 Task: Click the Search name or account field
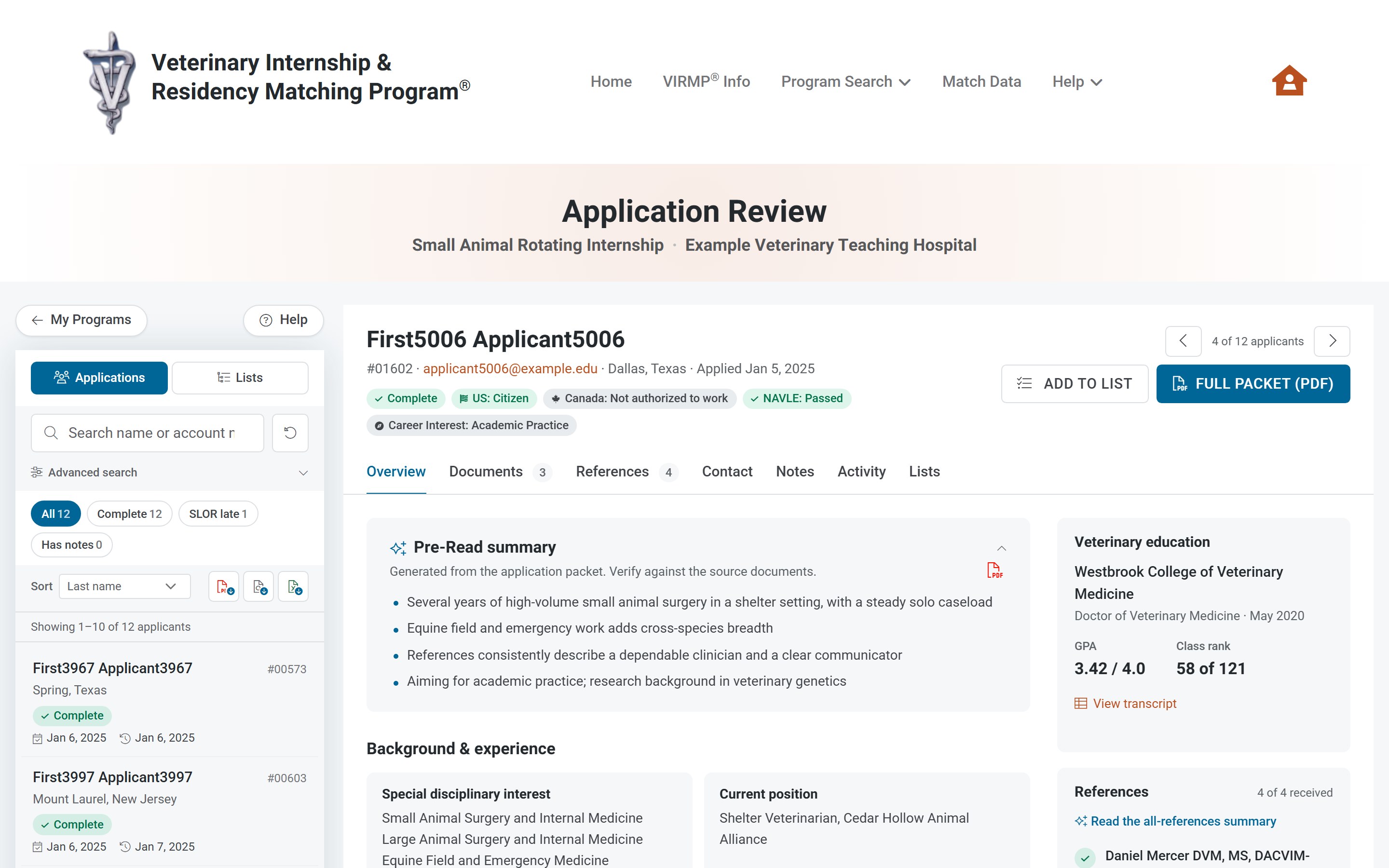coord(148,433)
